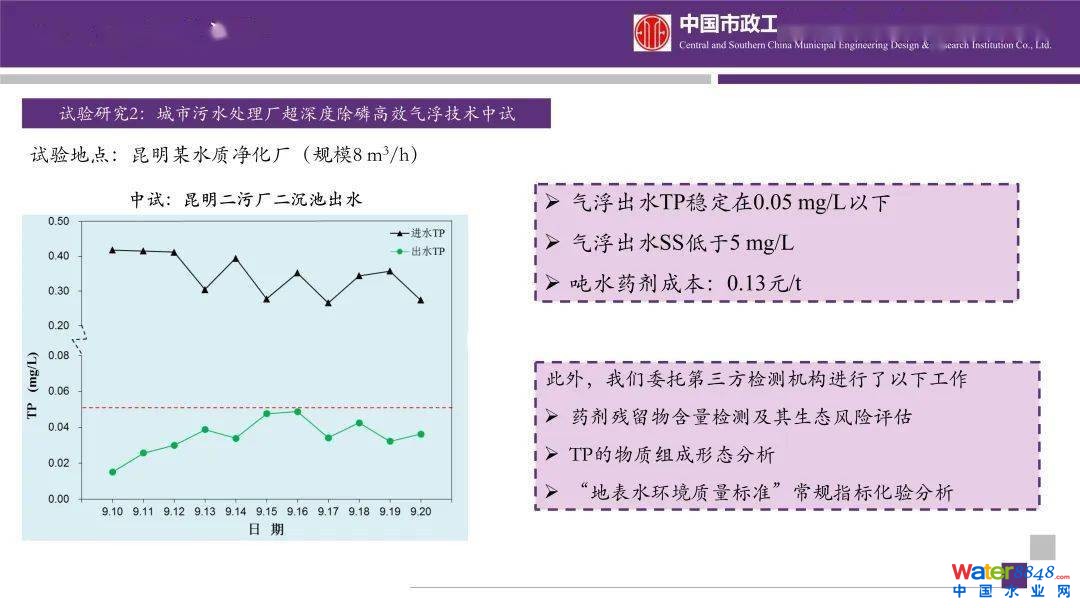1080x608 pixels.
Task: Click the y-axis break symbol on chart
Action: [83, 340]
